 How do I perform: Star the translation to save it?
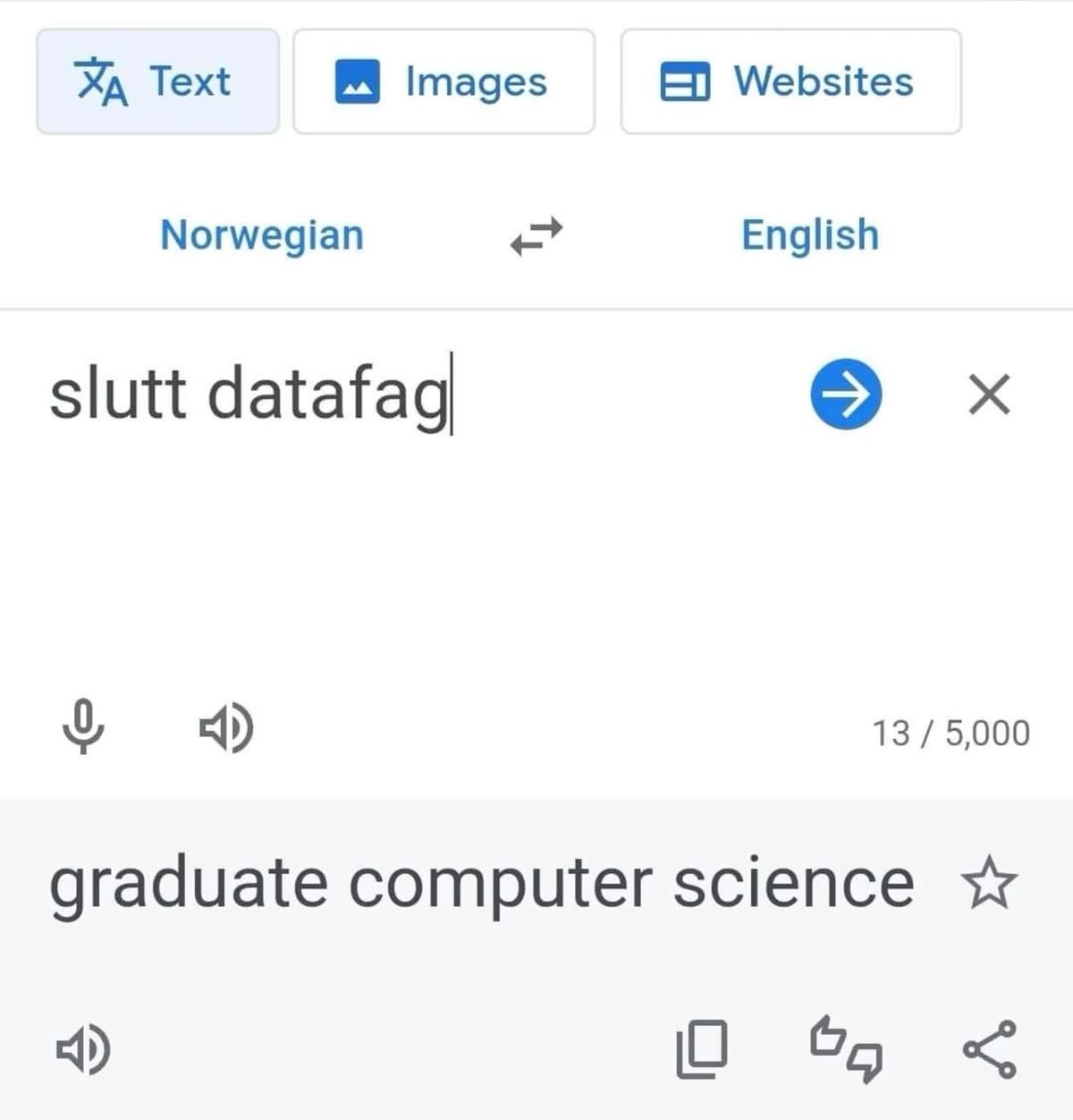988,883
